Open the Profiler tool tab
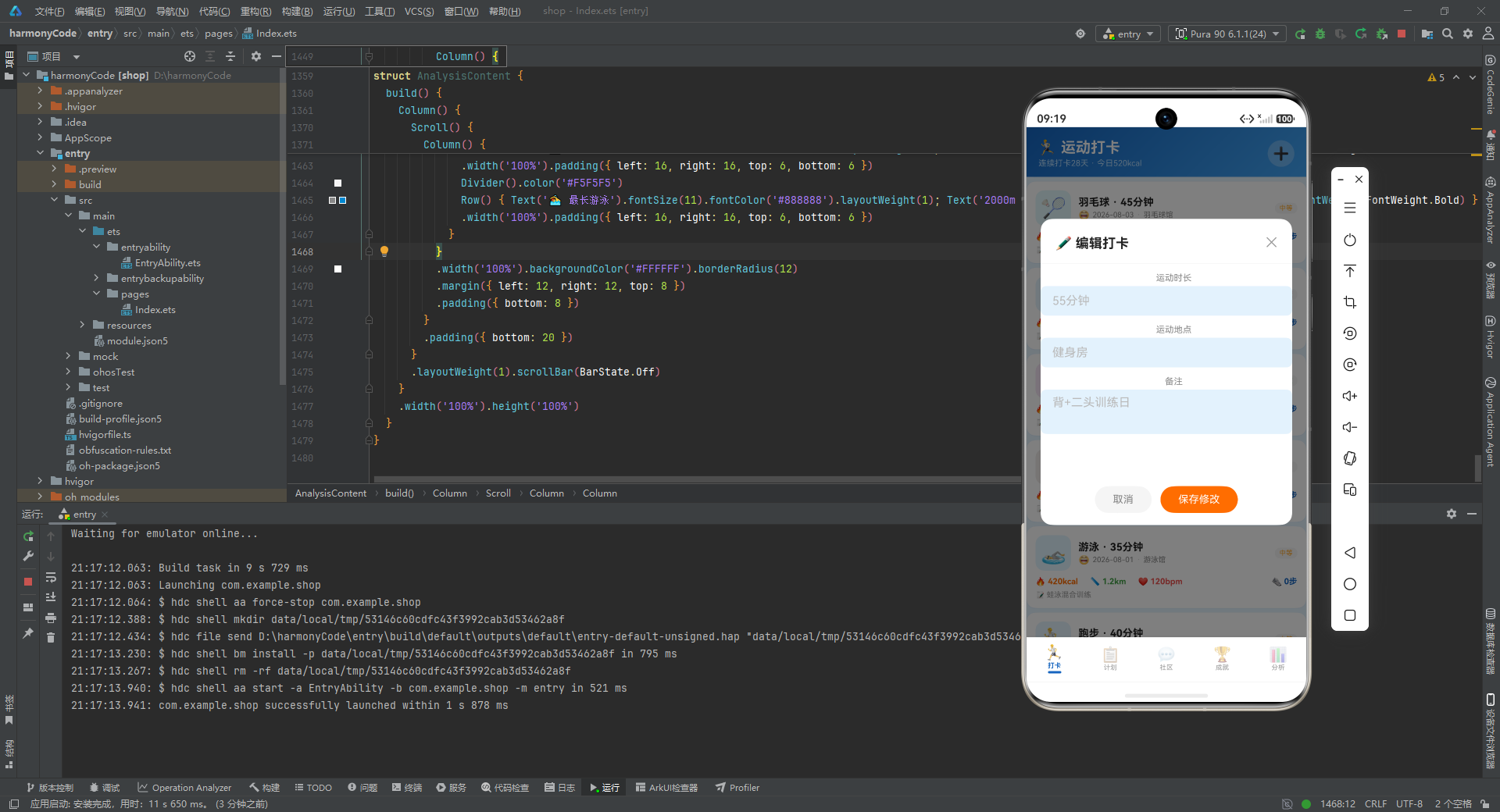This screenshot has height=812, width=1500. (737, 788)
